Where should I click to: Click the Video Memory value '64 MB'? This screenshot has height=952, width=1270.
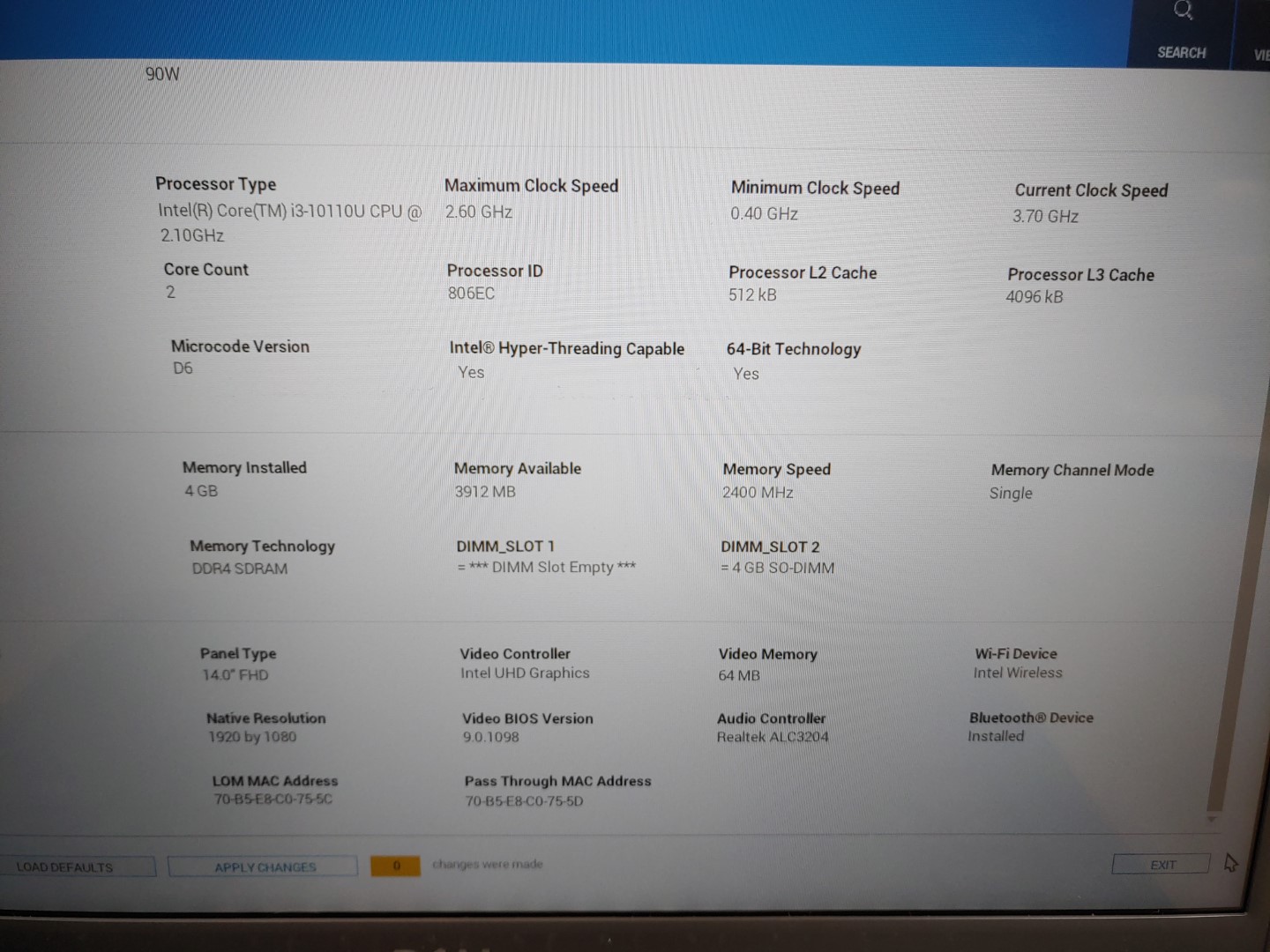pyautogui.click(x=739, y=675)
